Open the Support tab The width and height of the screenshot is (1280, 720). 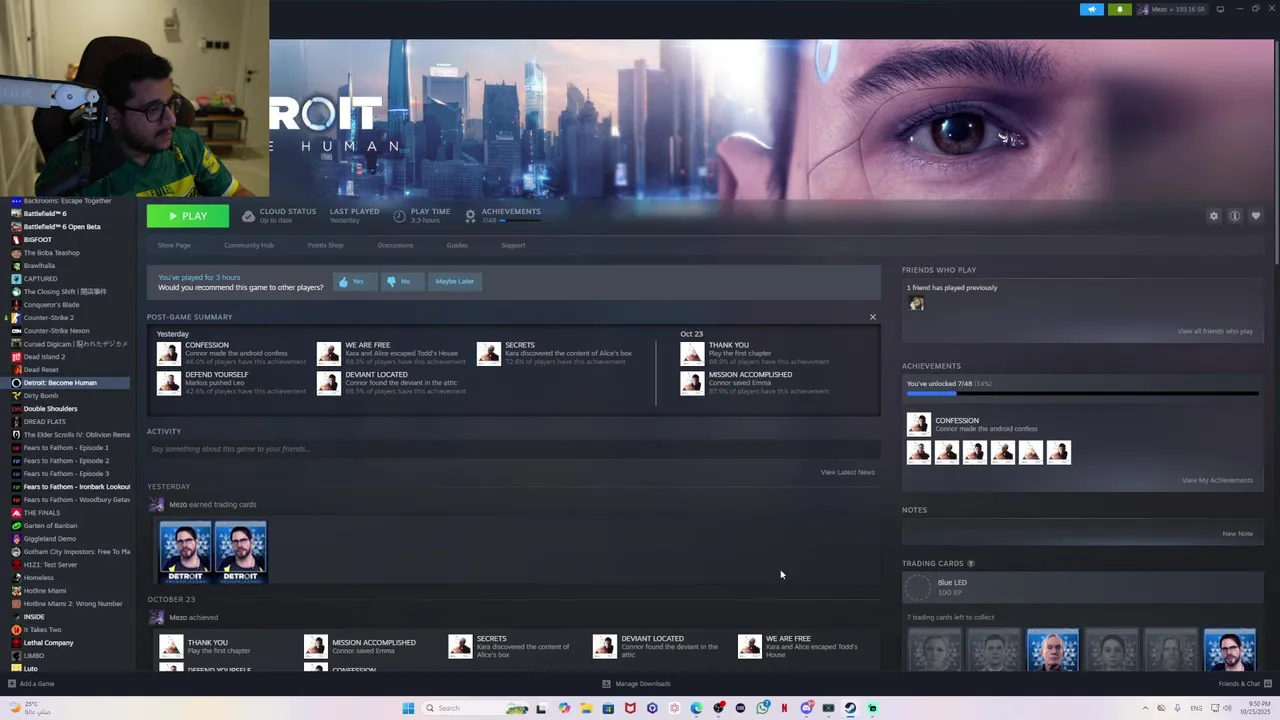click(x=513, y=245)
